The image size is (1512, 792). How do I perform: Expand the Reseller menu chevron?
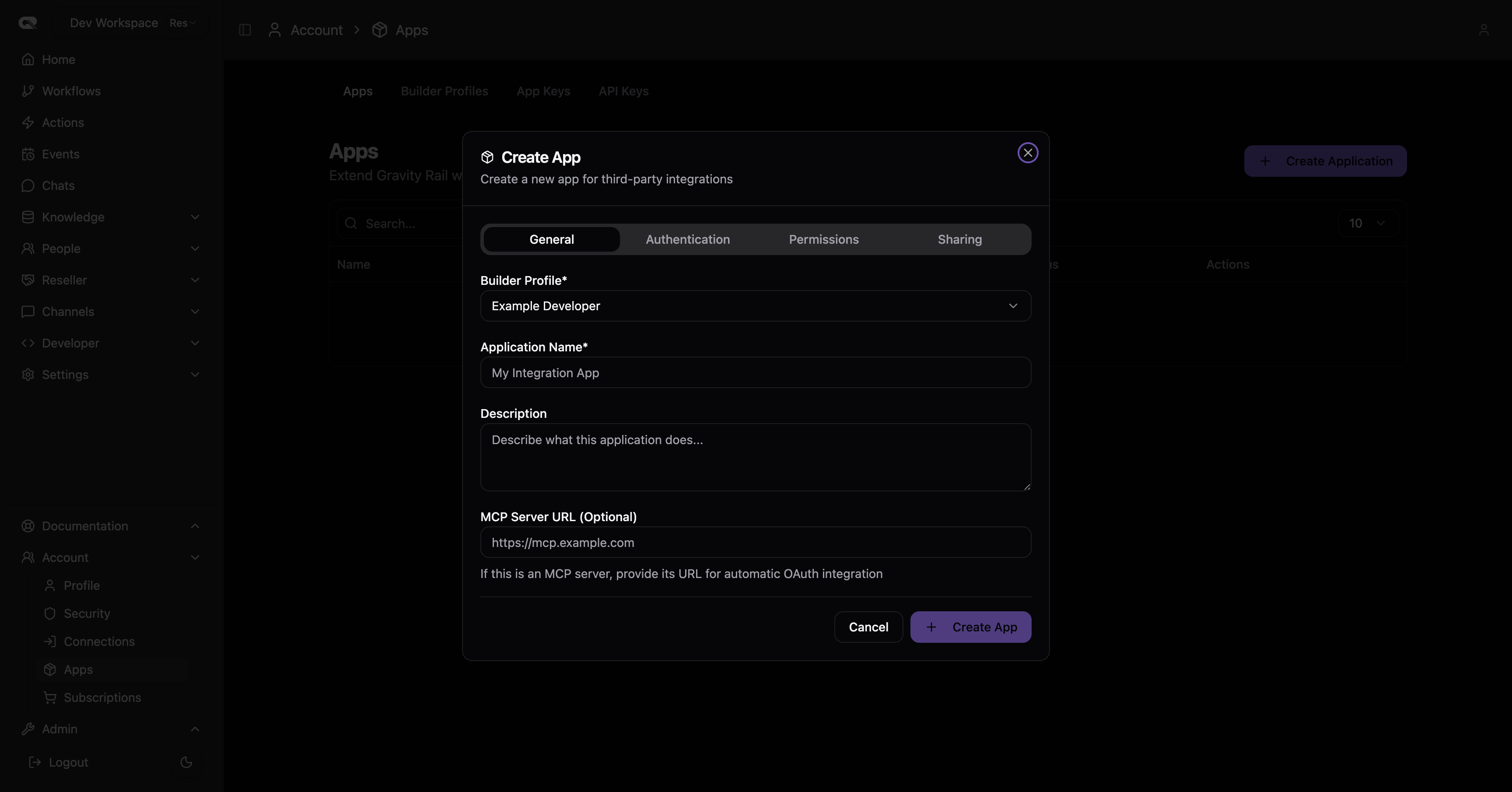[195, 280]
